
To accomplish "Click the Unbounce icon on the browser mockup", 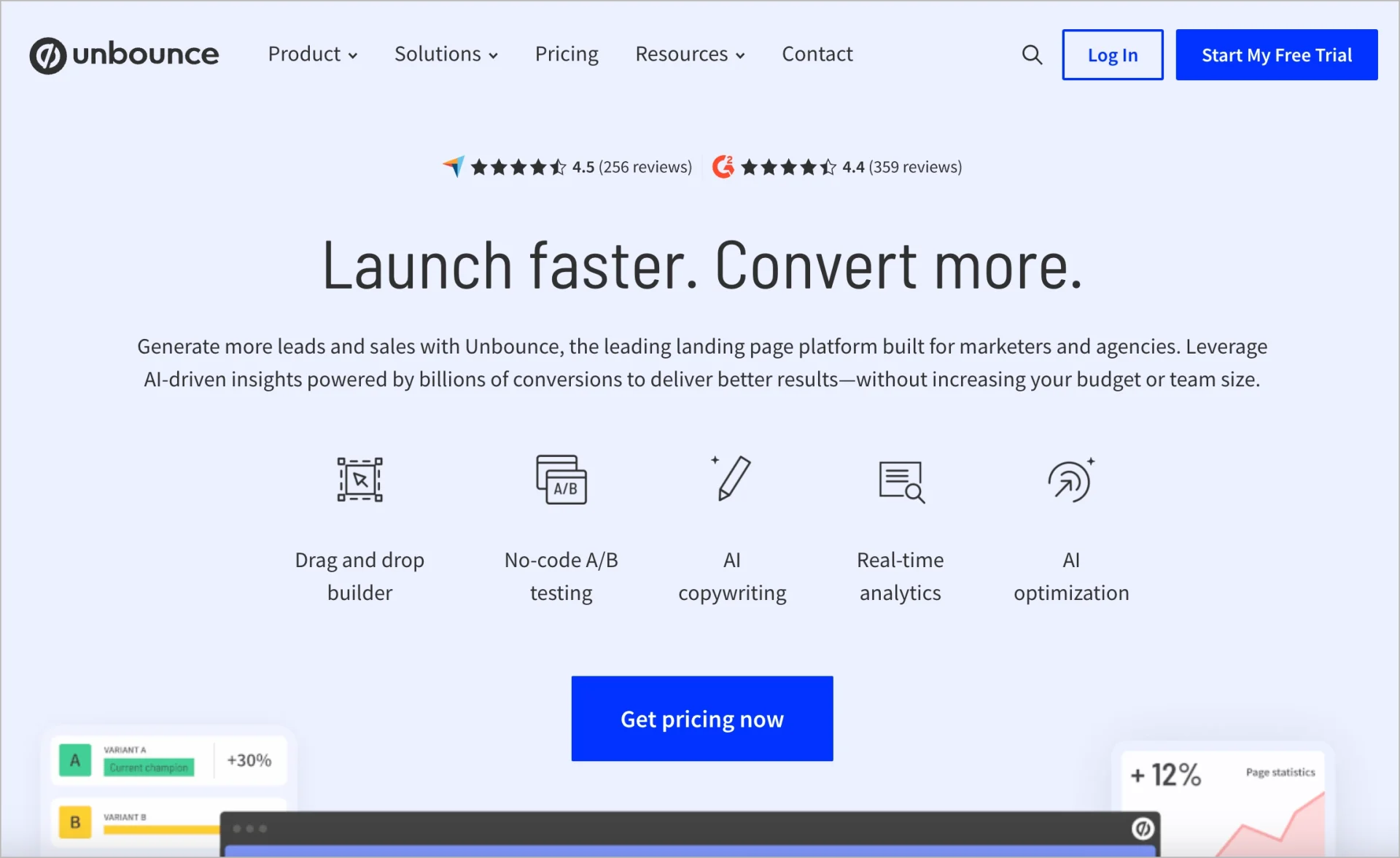I will coord(1142,828).
